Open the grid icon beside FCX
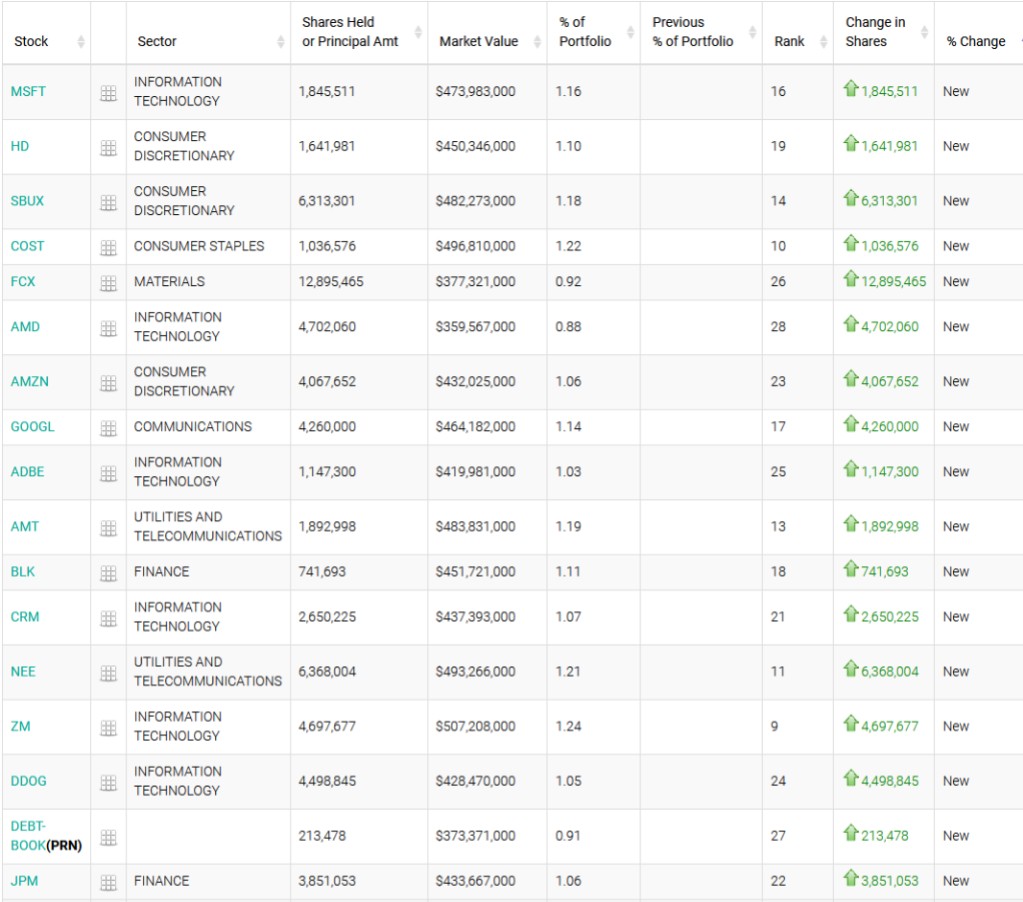The image size is (1023, 902). coord(108,283)
